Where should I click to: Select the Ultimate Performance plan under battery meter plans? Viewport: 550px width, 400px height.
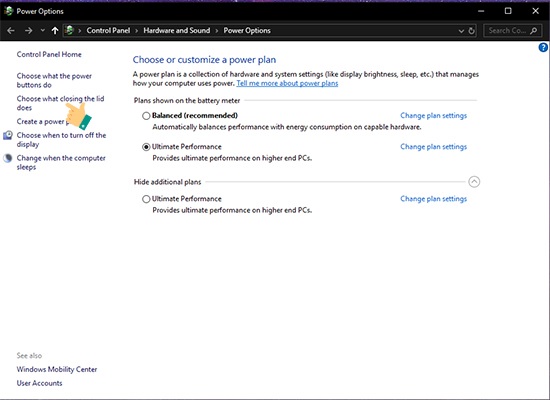[146, 147]
